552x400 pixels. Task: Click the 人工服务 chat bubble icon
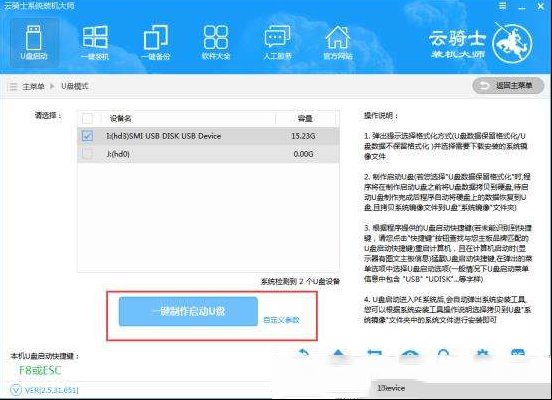tap(277, 42)
